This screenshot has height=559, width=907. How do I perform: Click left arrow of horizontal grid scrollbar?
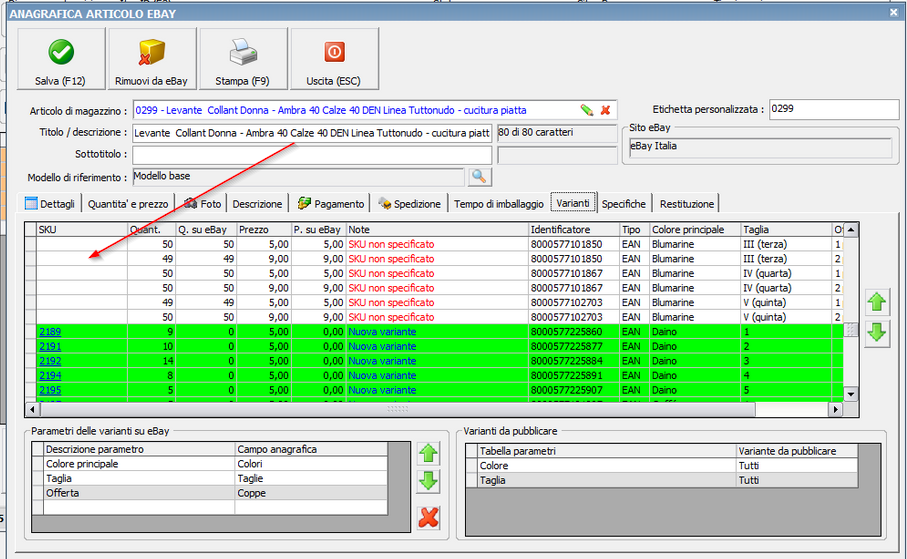[x=32, y=409]
